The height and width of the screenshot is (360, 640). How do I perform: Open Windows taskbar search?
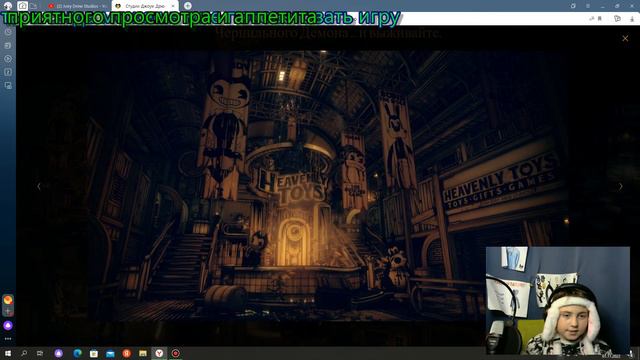(x=24, y=353)
